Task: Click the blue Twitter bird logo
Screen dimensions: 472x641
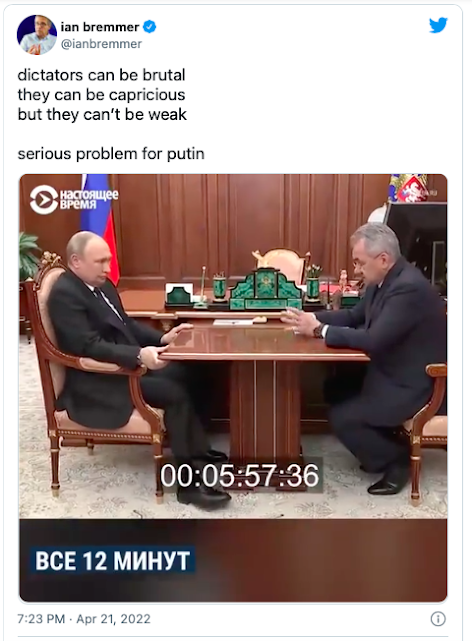Action: 438,25
